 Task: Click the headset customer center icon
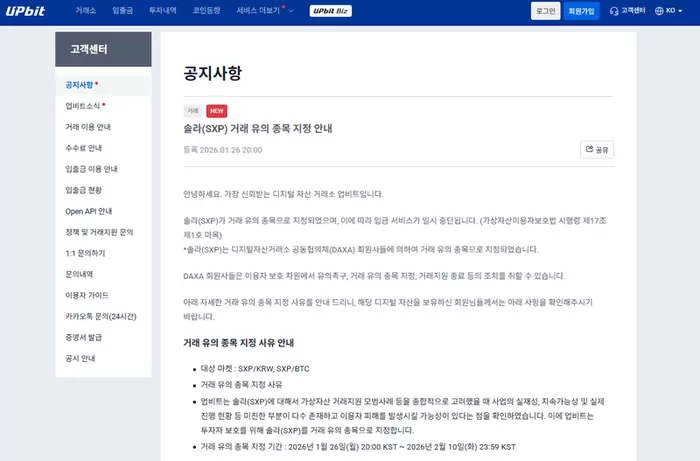click(x=614, y=11)
